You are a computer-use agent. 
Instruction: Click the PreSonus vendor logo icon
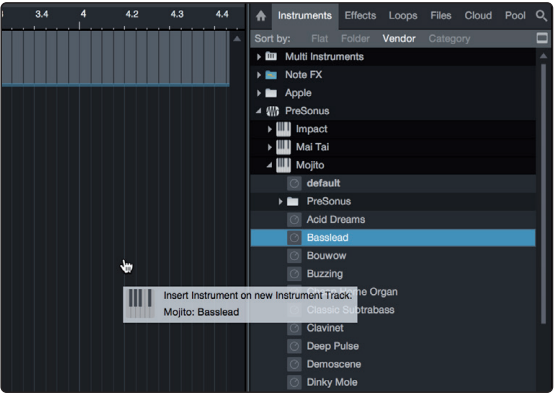pyautogui.click(x=272, y=111)
